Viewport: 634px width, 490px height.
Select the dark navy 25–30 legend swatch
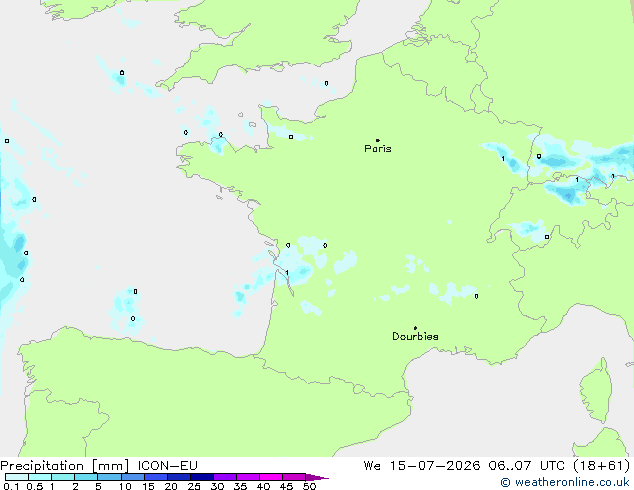202,477
